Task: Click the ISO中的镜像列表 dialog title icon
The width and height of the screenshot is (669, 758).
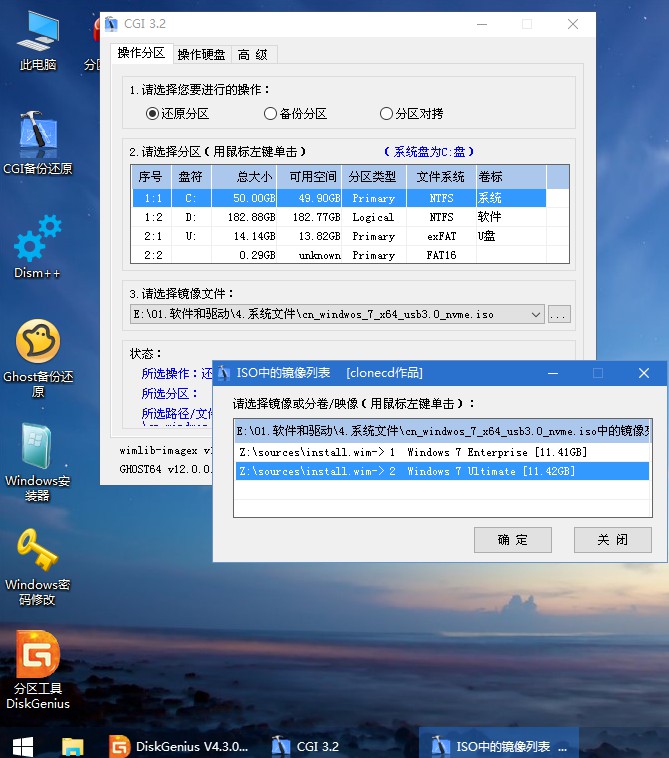Action: tap(223, 373)
